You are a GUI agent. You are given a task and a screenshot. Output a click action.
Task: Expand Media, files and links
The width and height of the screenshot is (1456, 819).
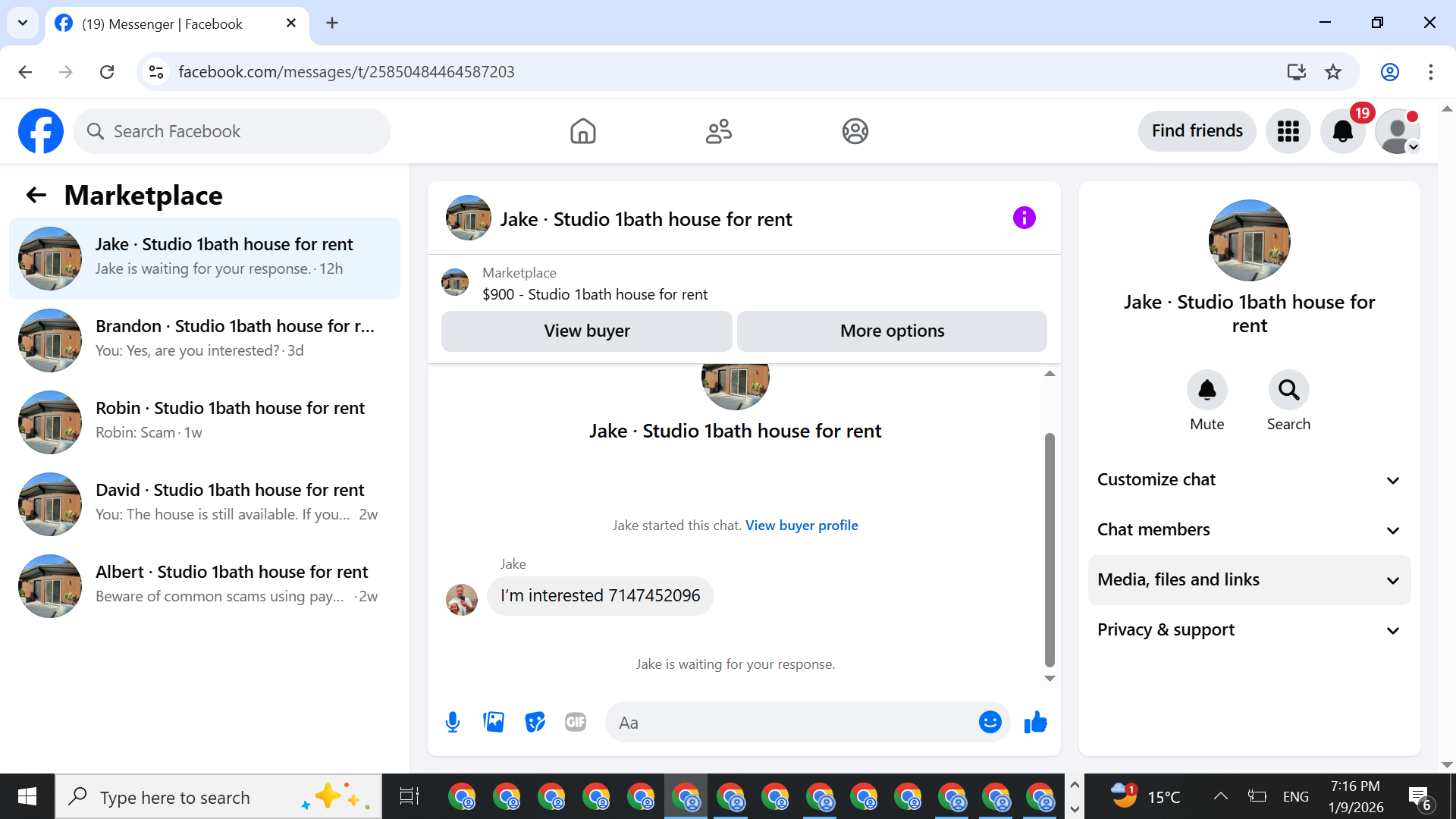tap(1249, 579)
